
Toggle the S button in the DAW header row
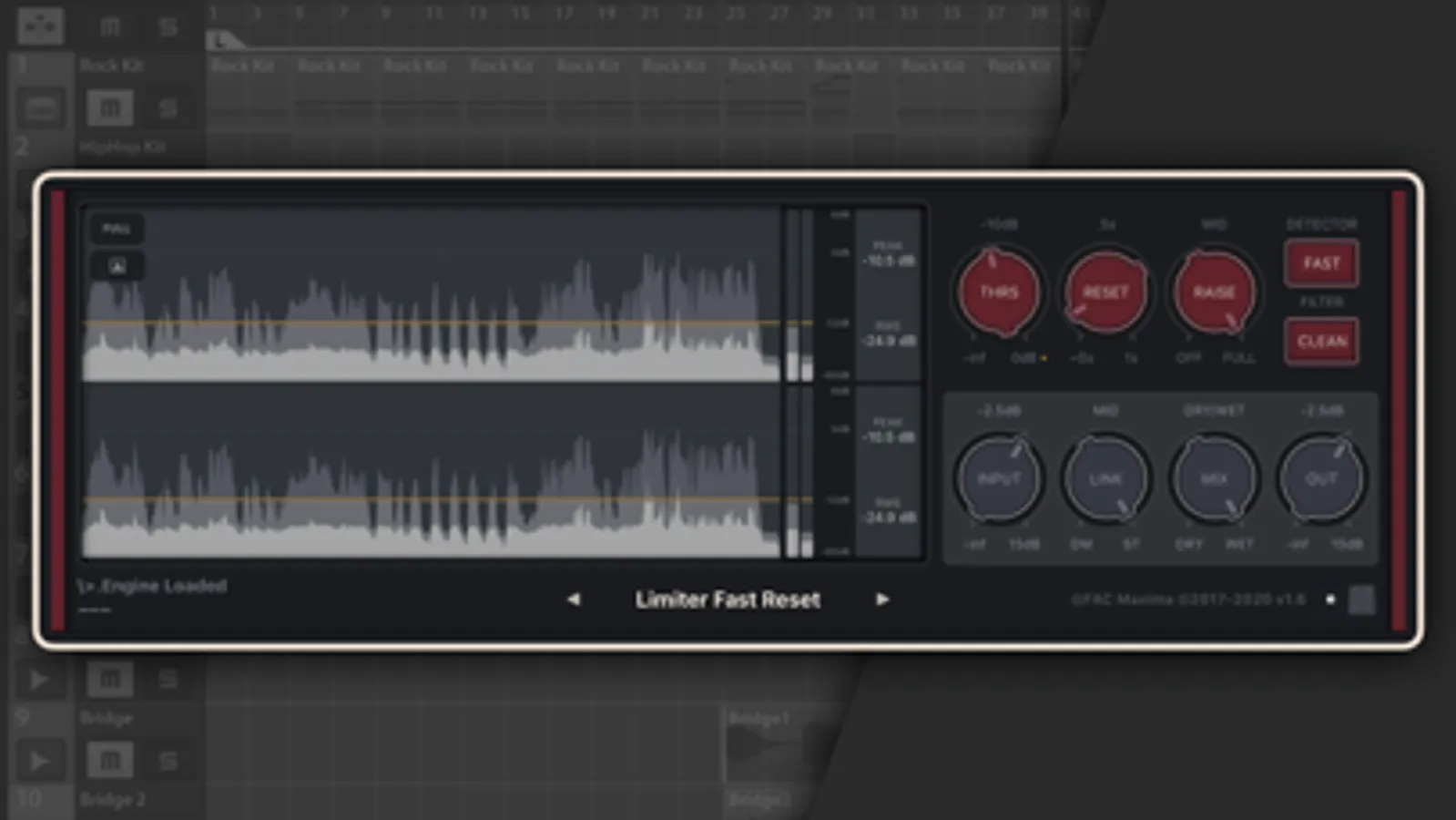[x=168, y=26]
